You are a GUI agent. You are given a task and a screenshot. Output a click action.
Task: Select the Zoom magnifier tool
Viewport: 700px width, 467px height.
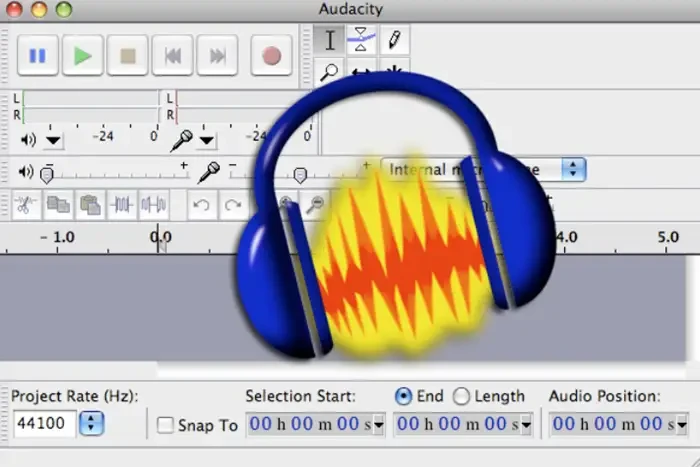click(329, 71)
